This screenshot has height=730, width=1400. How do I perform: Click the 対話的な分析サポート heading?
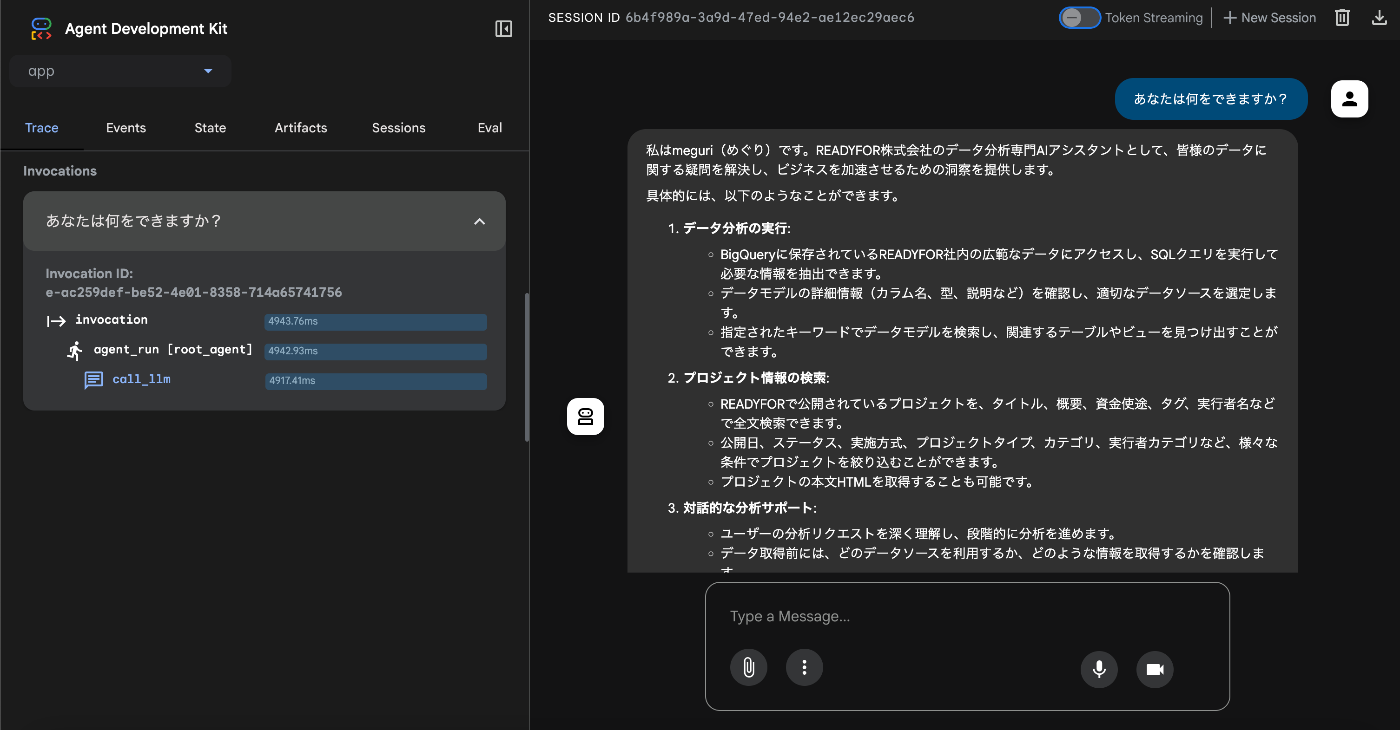tap(749, 508)
